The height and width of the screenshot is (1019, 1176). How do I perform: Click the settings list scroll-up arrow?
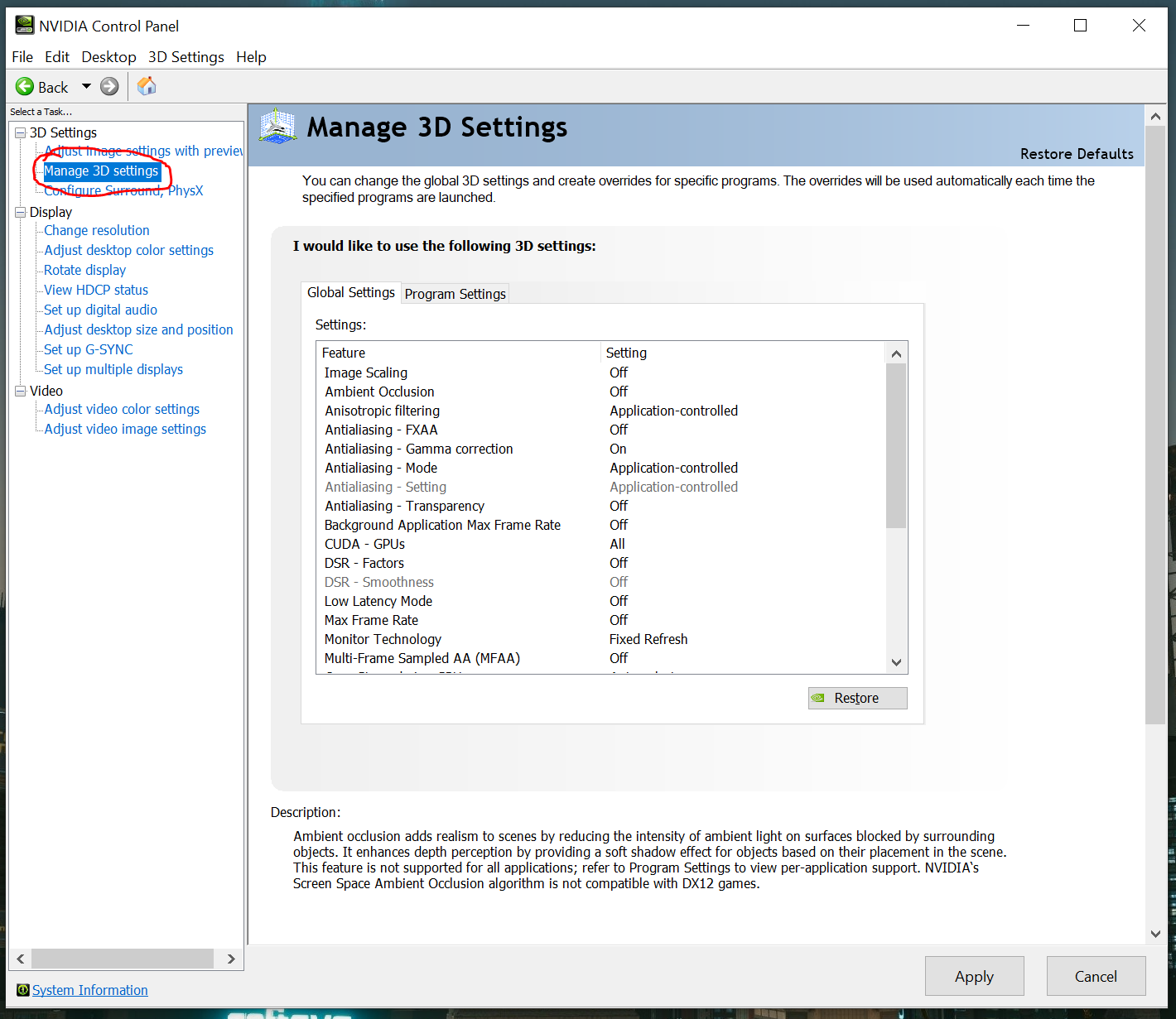point(896,353)
